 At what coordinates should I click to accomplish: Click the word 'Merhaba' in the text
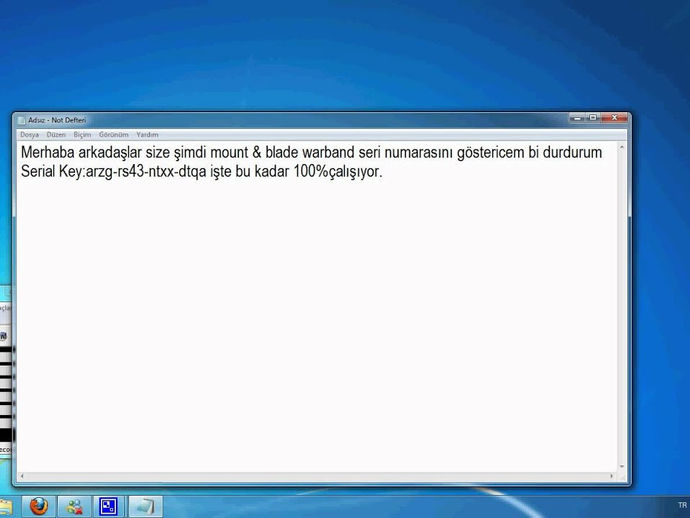pyautogui.click(x=48, y=152)
